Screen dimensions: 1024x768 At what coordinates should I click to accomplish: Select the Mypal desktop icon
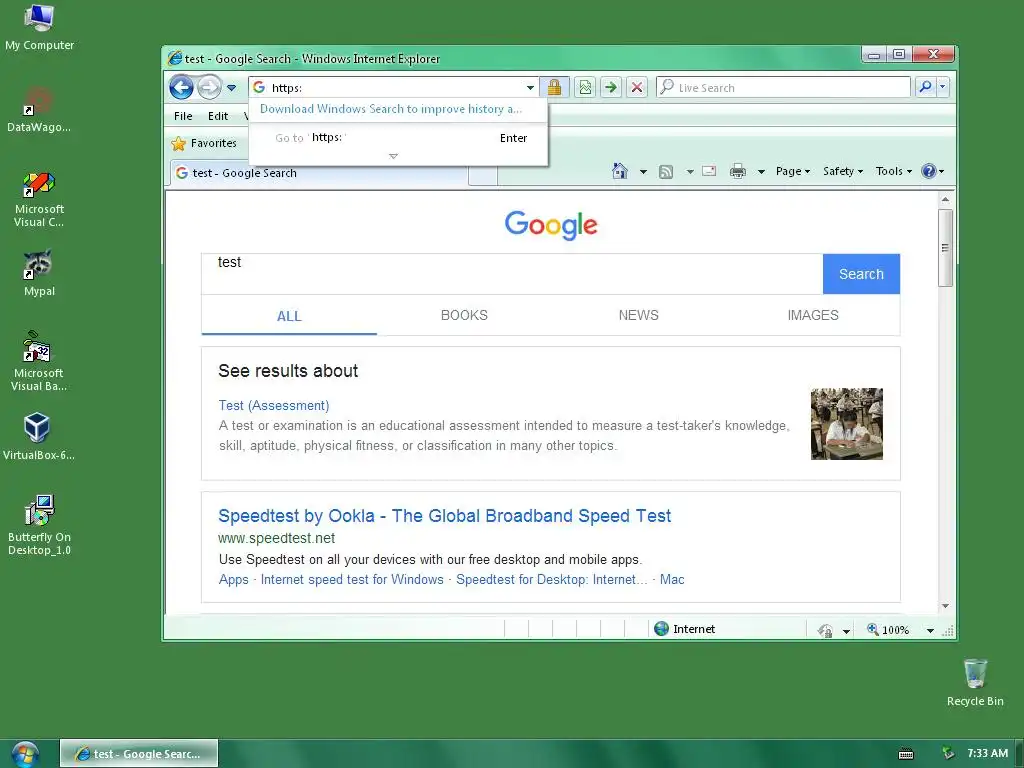(x=39, y=274)
